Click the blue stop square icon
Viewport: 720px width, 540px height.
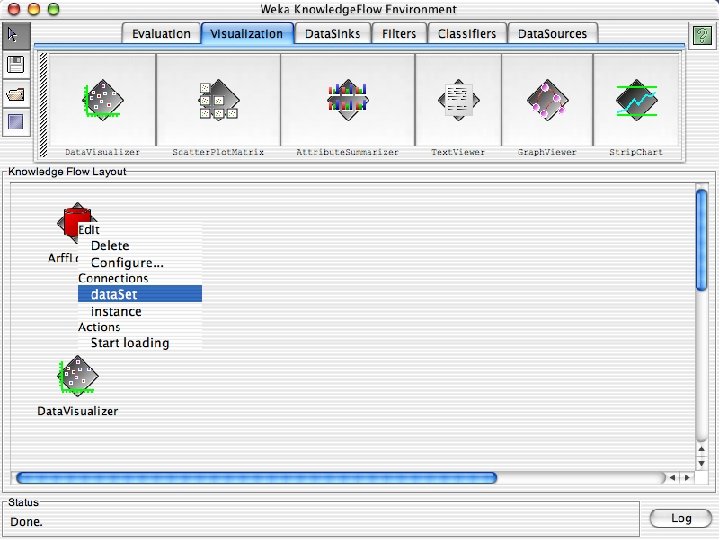pos(16,123)
